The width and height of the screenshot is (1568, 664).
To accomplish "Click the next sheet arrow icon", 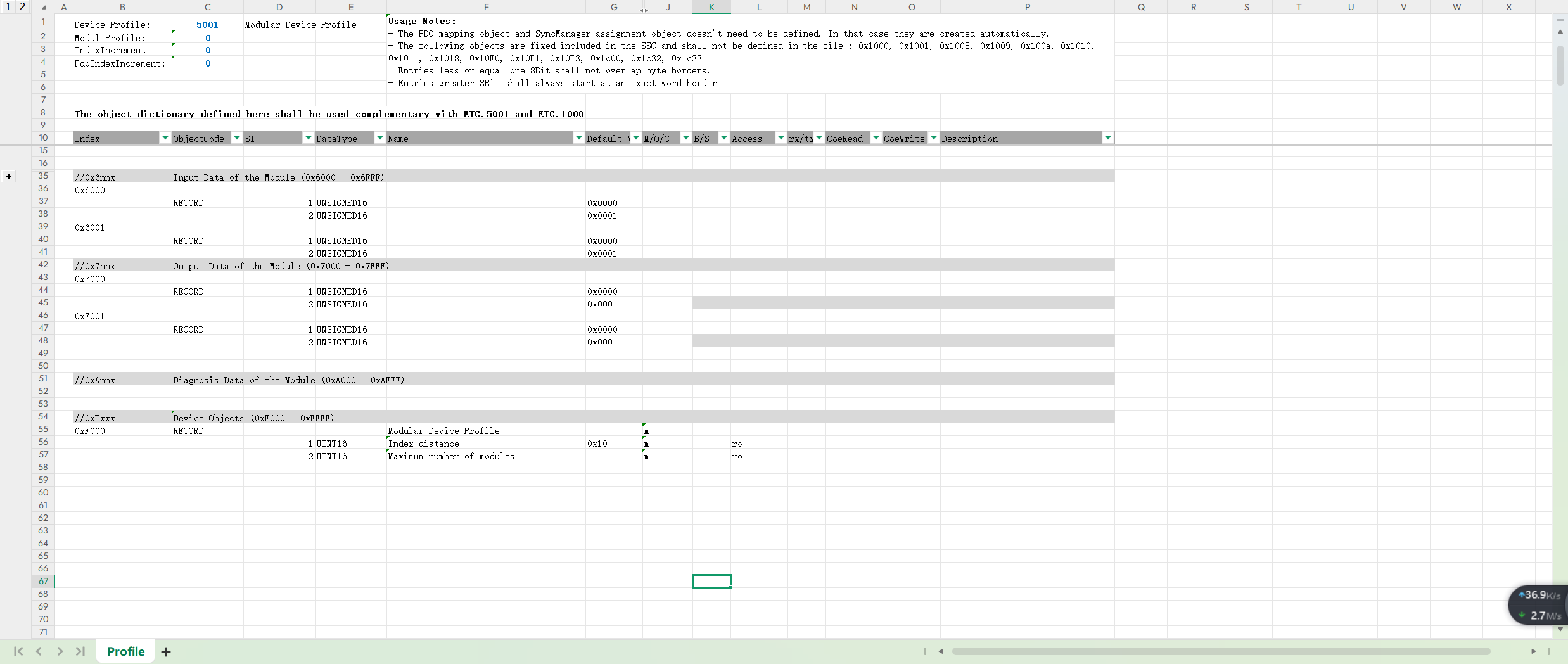I will pos(60,651).
